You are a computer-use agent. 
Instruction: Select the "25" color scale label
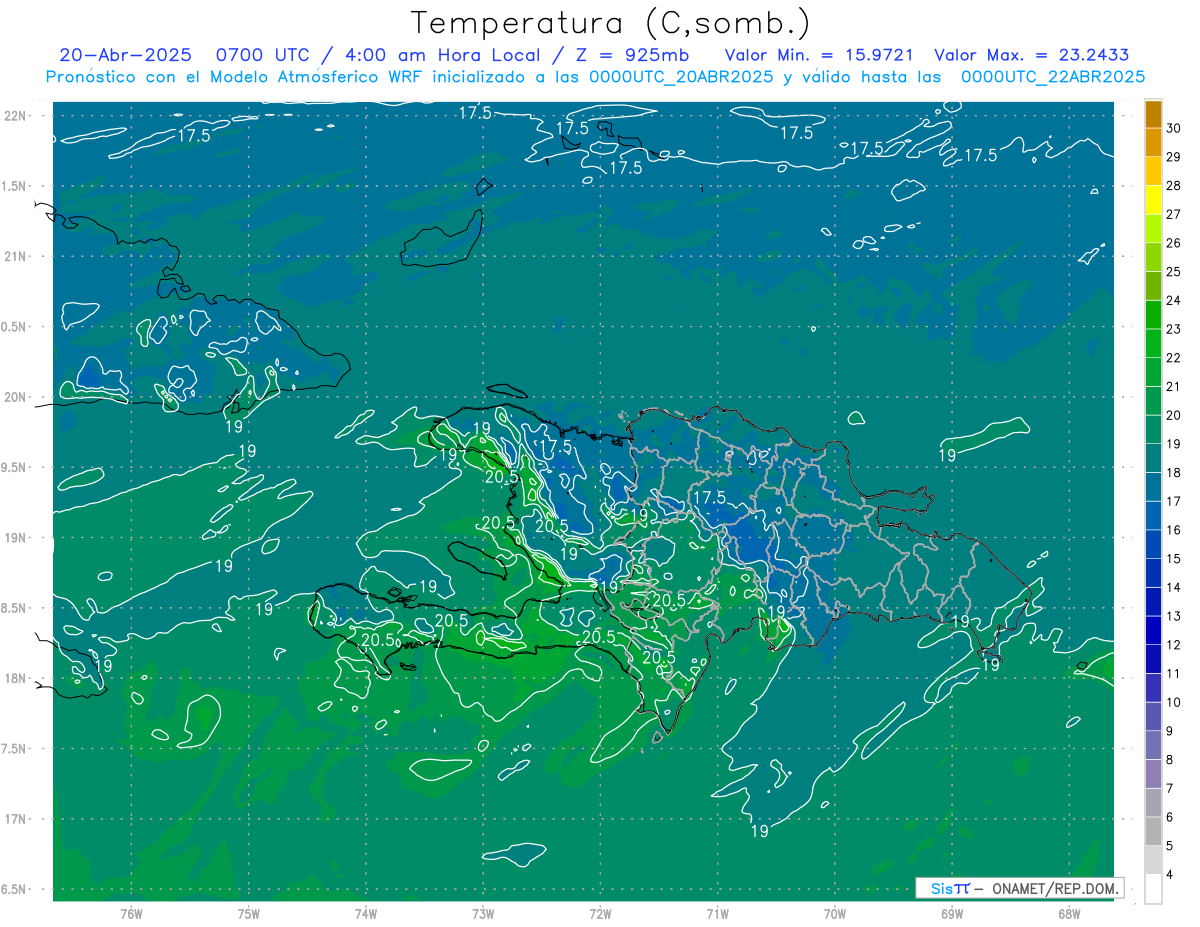coord(1174,272)
